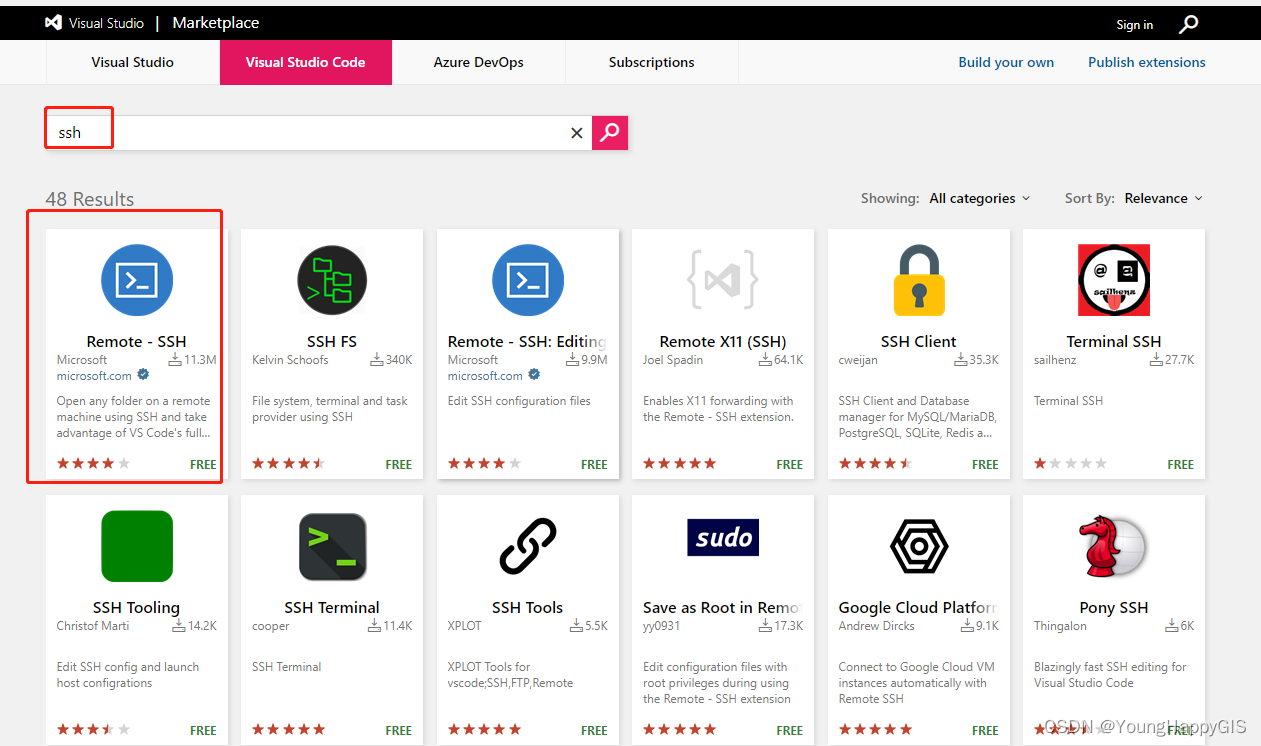This screenshot has width=1261, height=746.
Task: Open the Save as Root in Remote title
Action: pyautogui.click(x=723, y=607)
